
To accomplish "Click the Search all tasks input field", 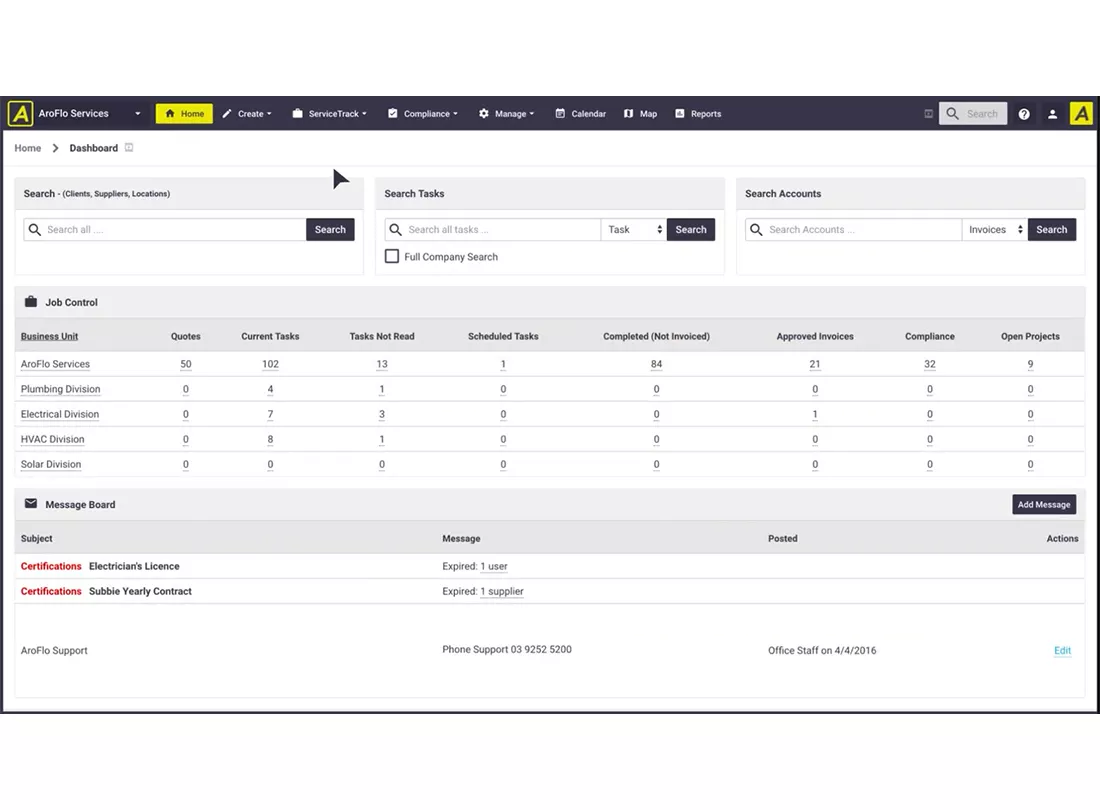I will 492,229.
